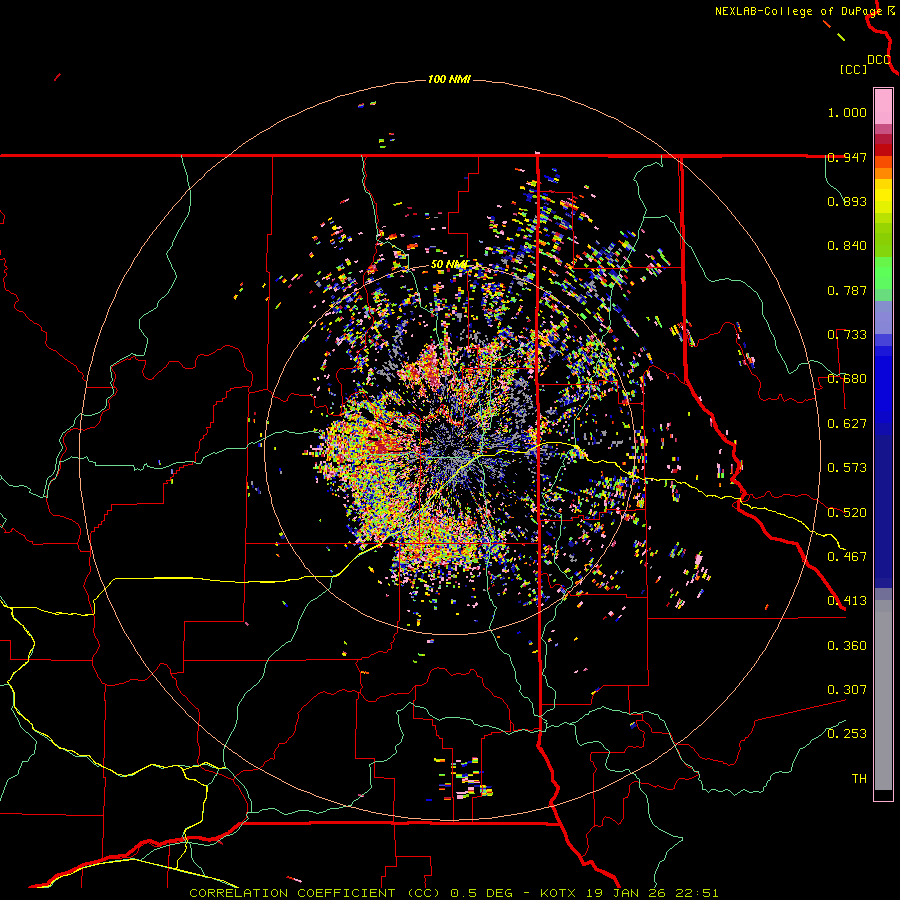Screen dimensions: 900x900
Task: Select the 0.893 legend value
Action: click(x=847, y=201)
